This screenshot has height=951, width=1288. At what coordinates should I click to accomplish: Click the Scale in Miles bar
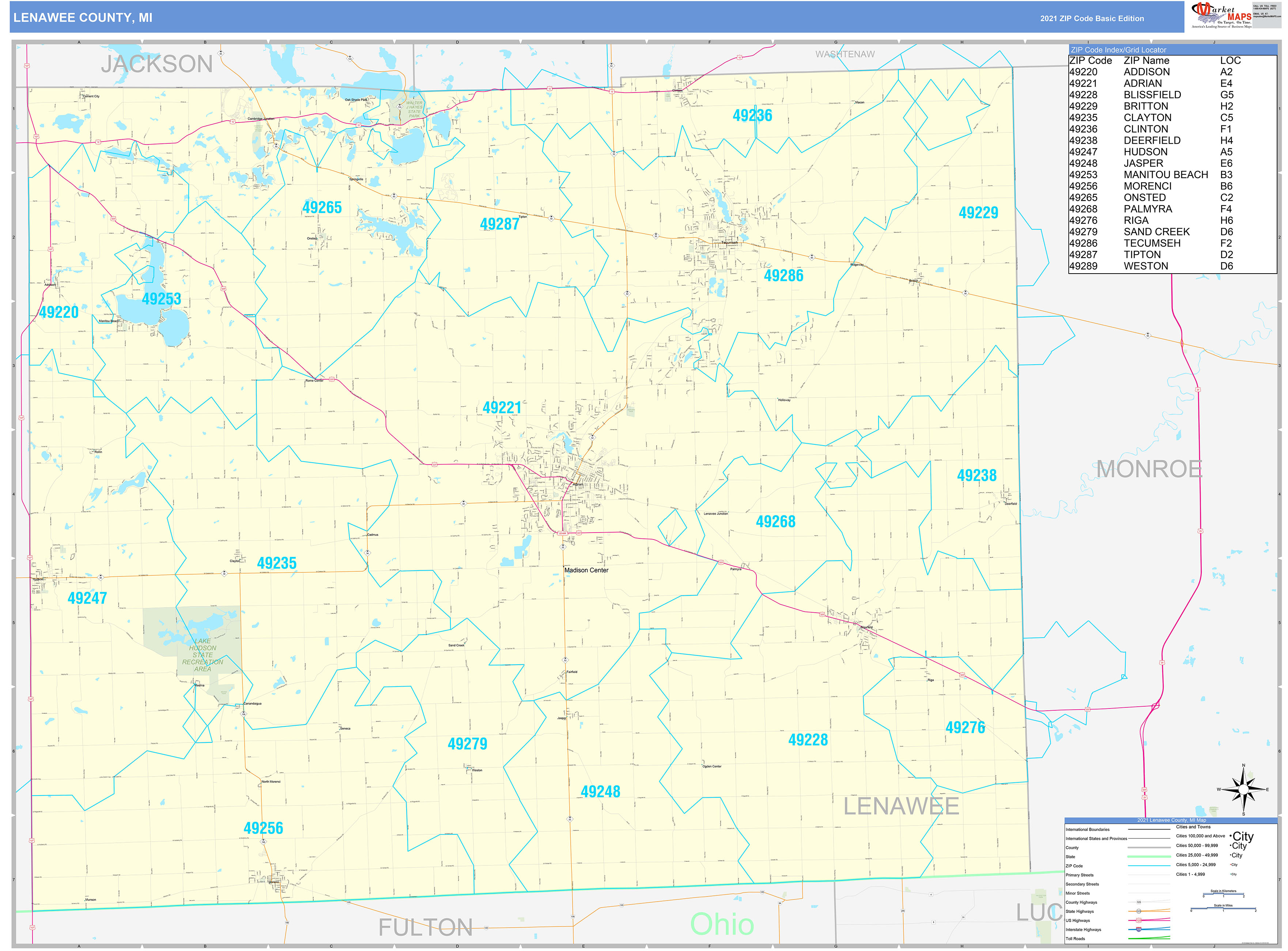click(1223, 909)
